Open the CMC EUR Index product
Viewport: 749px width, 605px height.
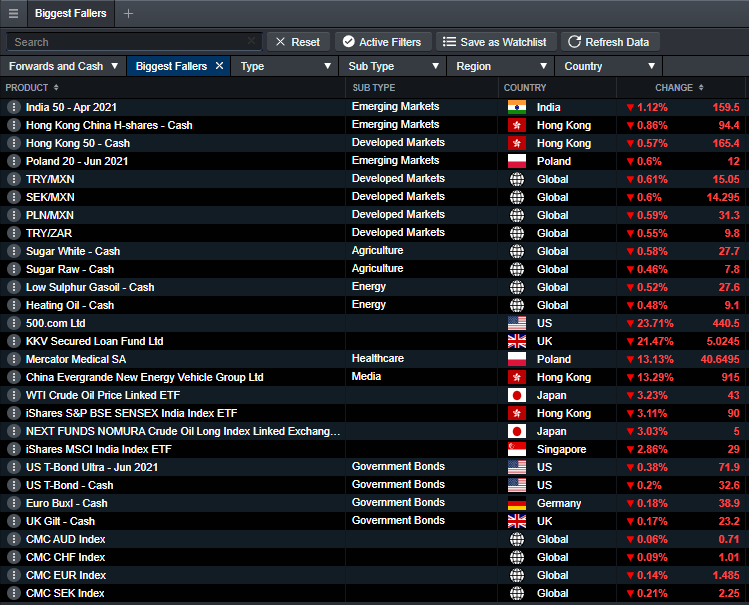pos(66,575)
